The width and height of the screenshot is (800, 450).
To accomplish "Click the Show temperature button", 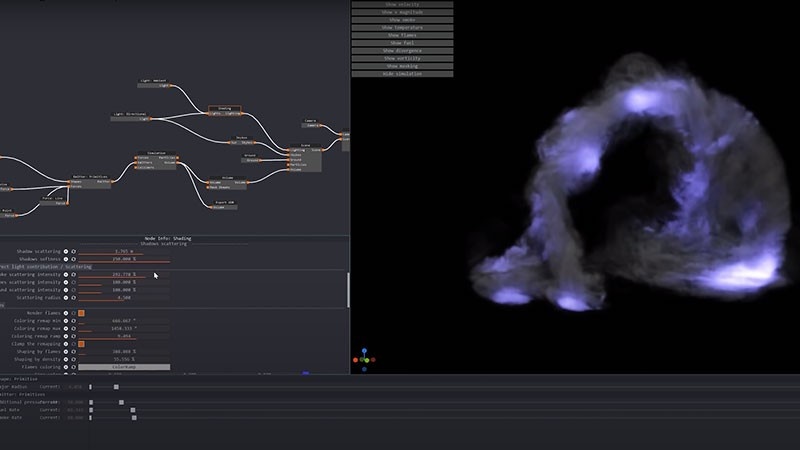I will click(402, 28).
